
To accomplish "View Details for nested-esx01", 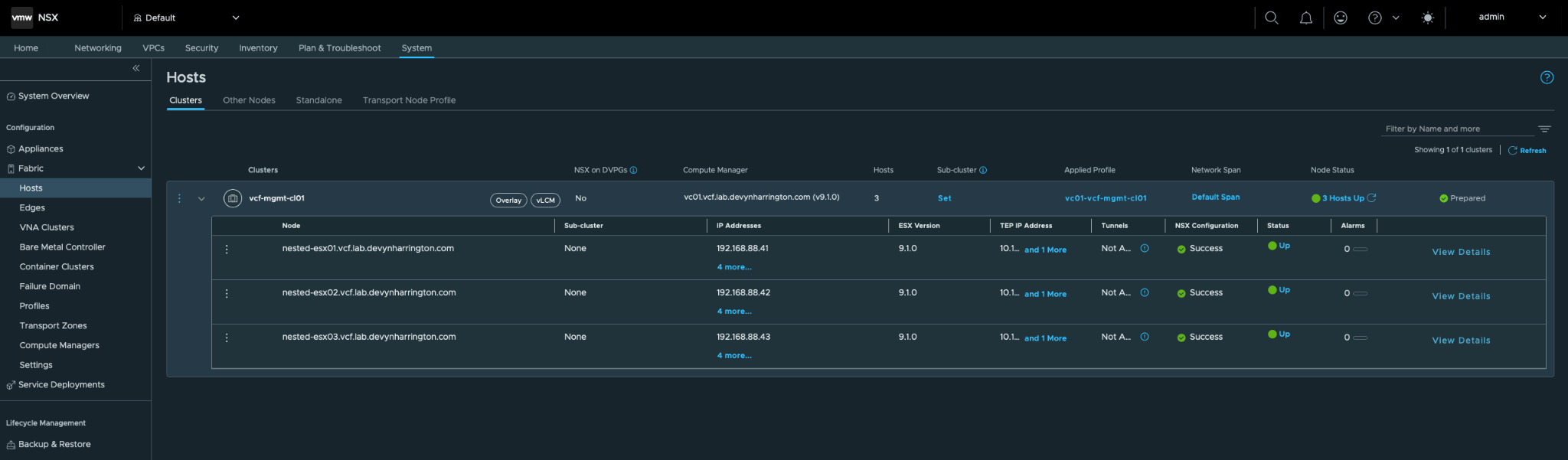I will (x=1461, y=252).
